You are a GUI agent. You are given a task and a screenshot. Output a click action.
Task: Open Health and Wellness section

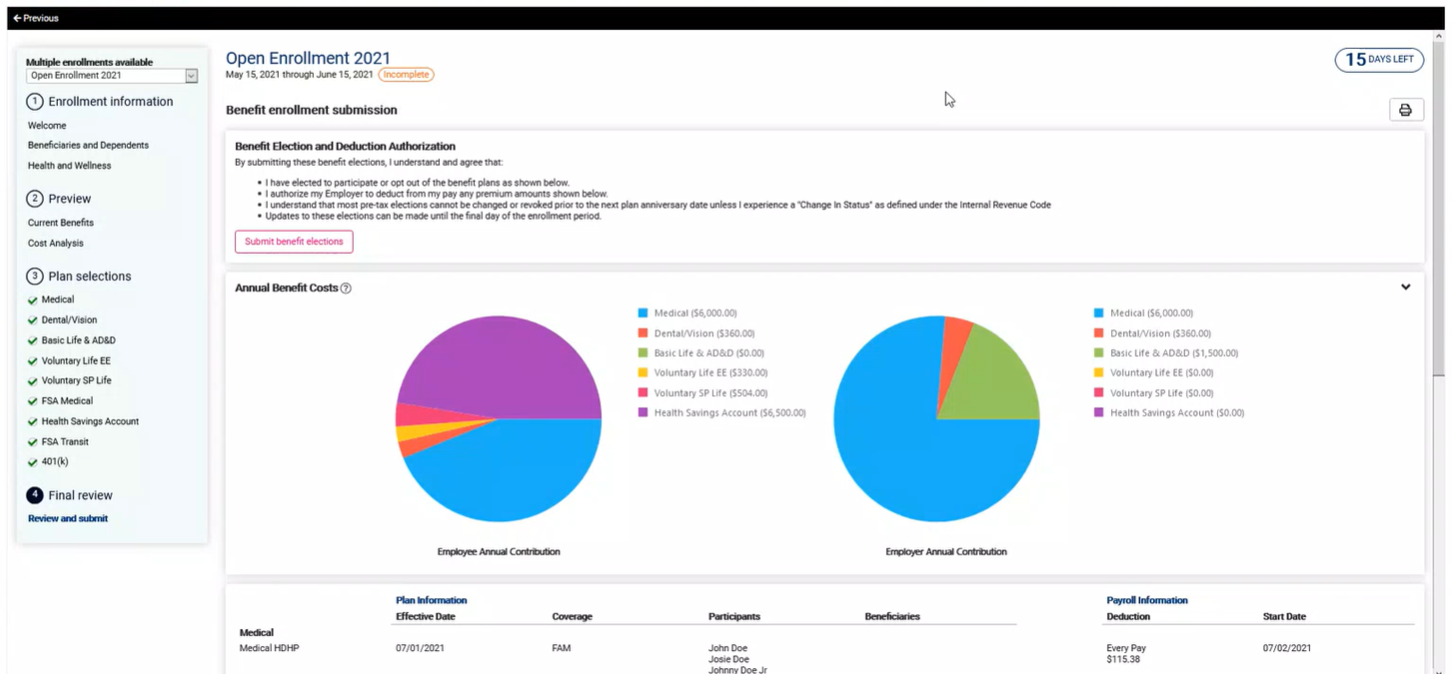point(69,166)
